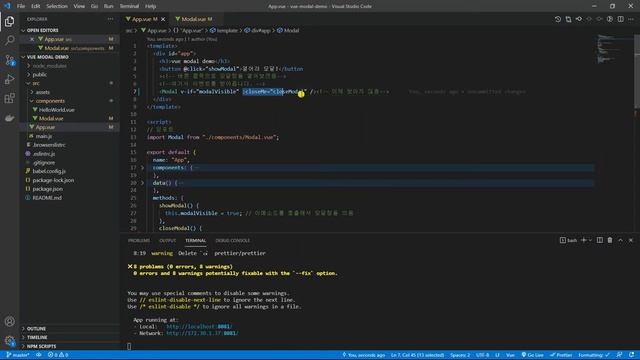The image size is (640, 360).
Task: Split the terminal panel
Action: (x=600, y=240)
